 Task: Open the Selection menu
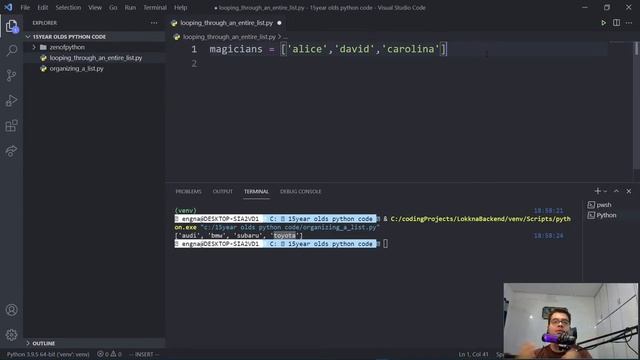[68, 7]
